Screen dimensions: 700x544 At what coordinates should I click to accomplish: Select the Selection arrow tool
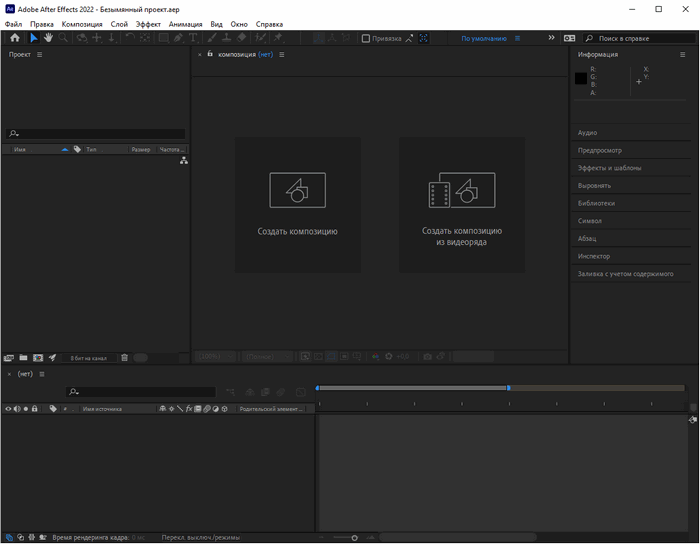tap(33, 38)
